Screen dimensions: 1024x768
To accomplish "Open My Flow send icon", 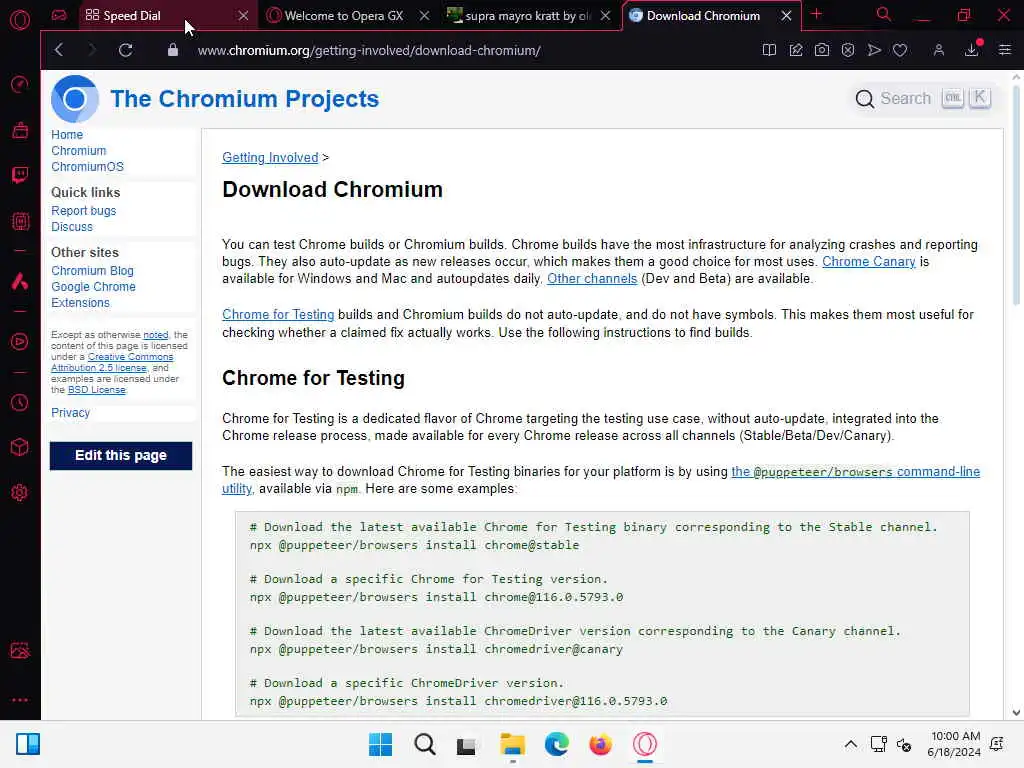I will point(874,50).
